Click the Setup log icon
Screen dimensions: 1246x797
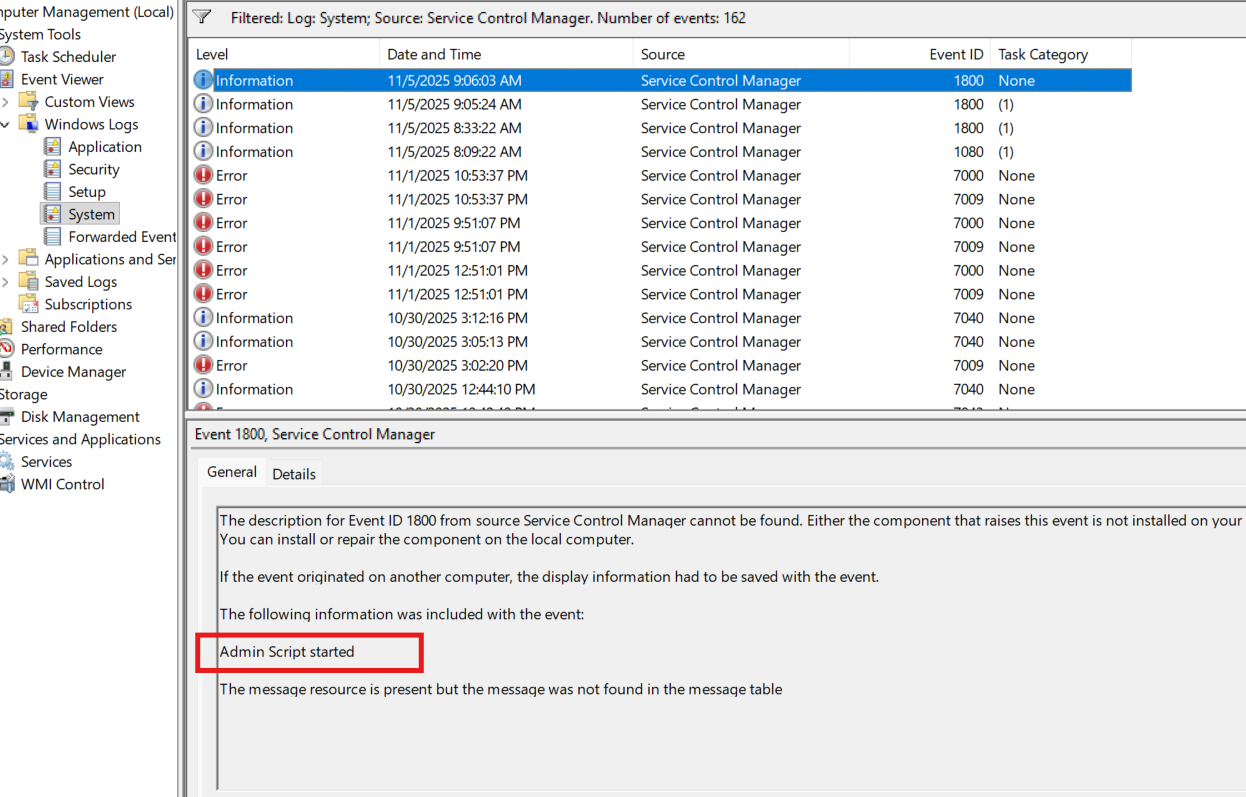click(x=53, y=192)
